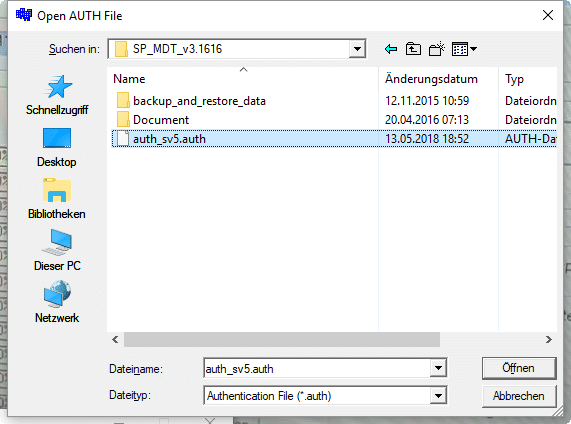Select Schnellzugriff in the places bar

pos(57,95)
